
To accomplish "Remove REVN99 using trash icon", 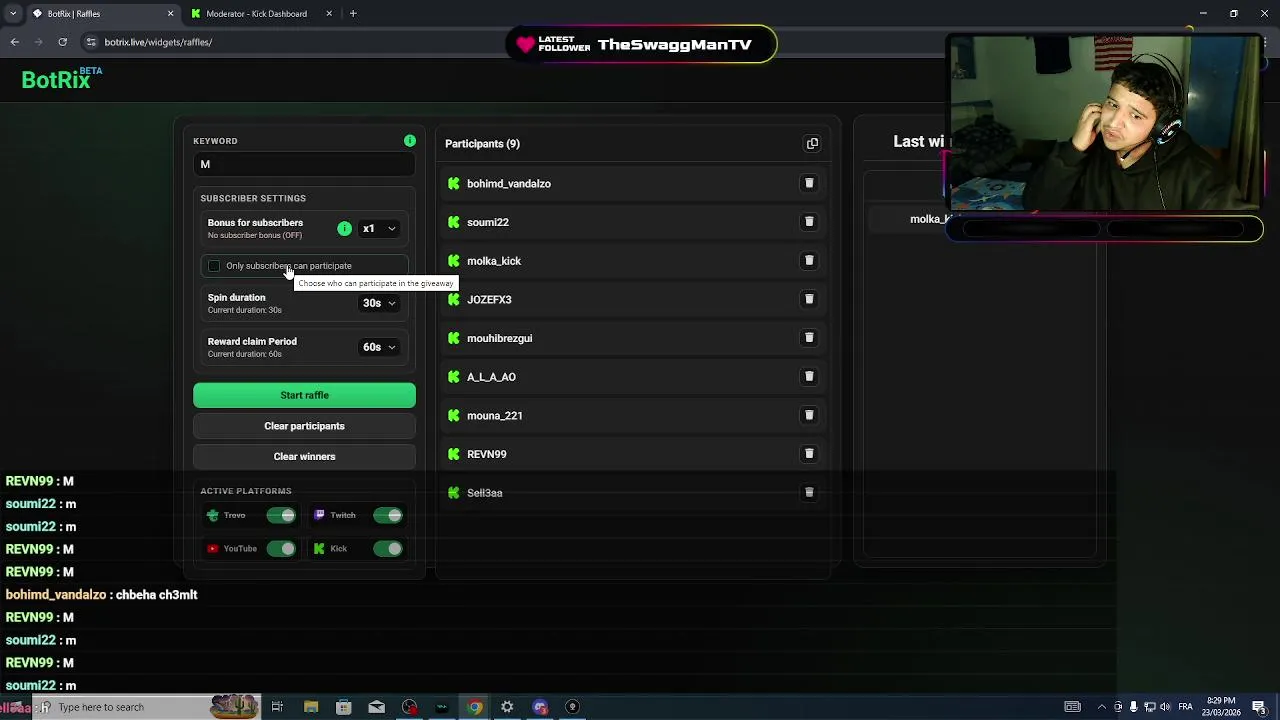I will pos(809,454).
